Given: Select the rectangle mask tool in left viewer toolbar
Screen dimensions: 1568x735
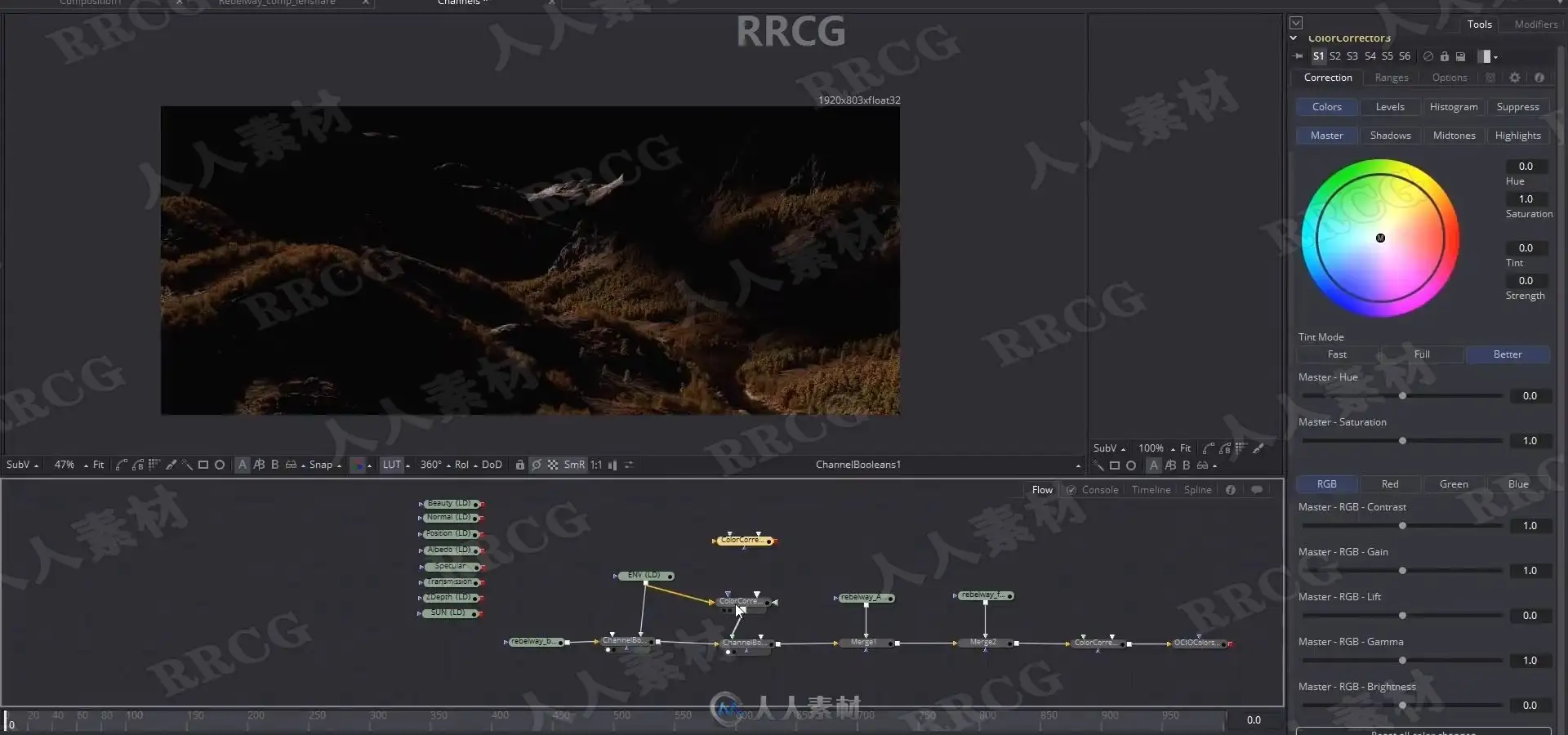Looking at the screenshot, I should pos(203,465).
